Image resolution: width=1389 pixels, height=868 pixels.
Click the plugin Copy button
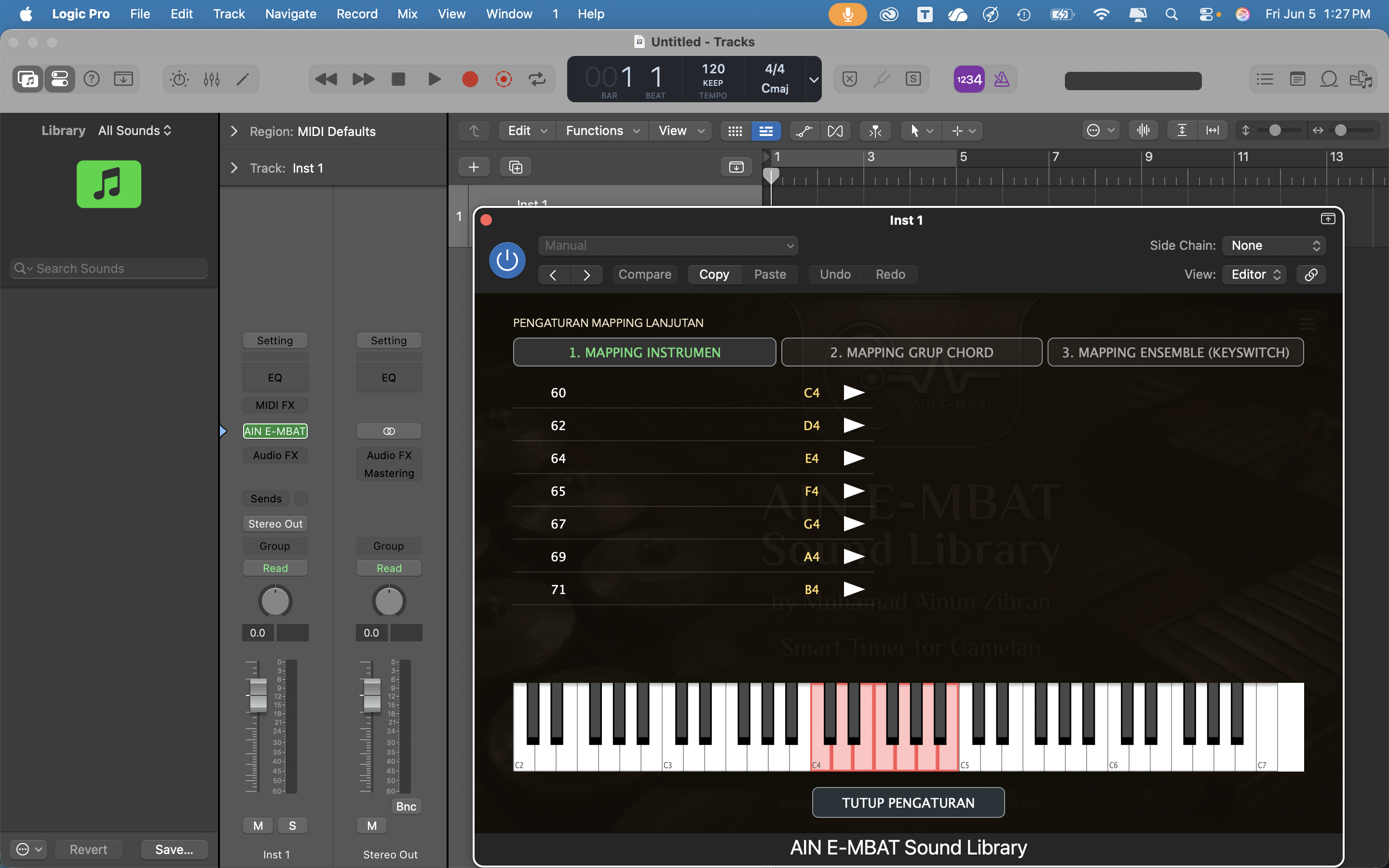pos(714,274)
